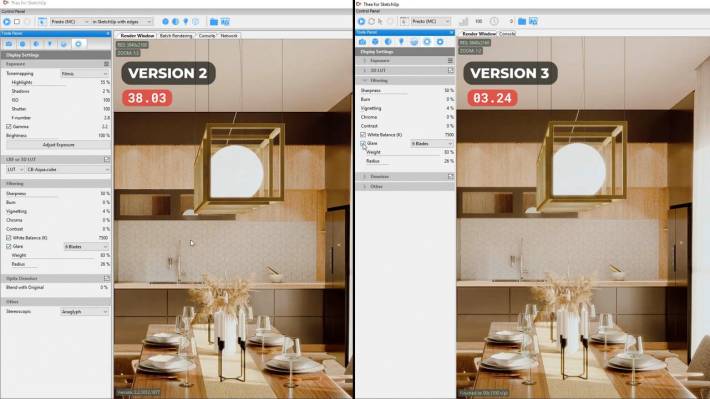
Task: Click the stop render square icon
Action: tap(17, 21)
